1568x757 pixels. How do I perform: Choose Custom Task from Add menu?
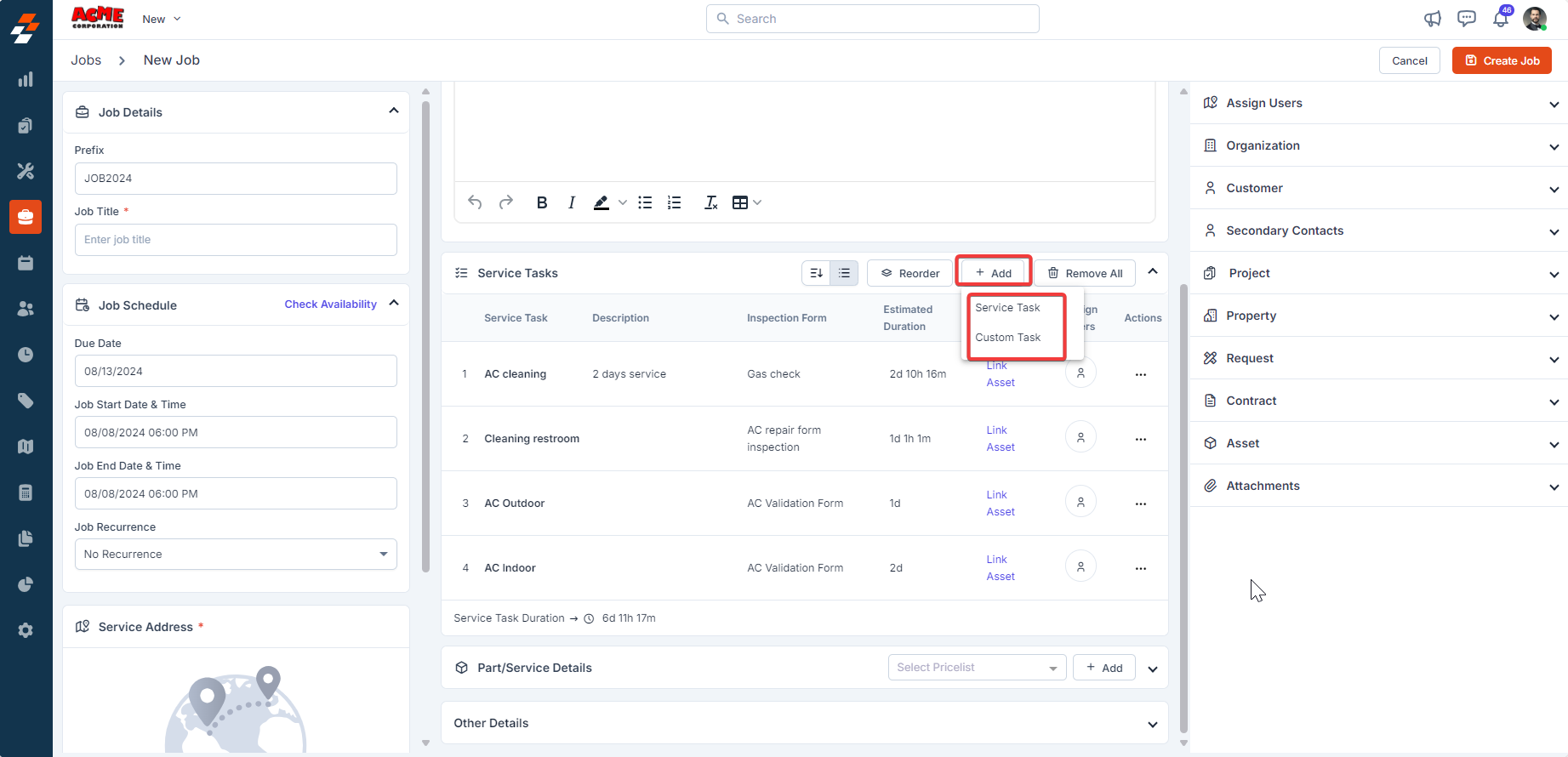(x=1007, y=338)
